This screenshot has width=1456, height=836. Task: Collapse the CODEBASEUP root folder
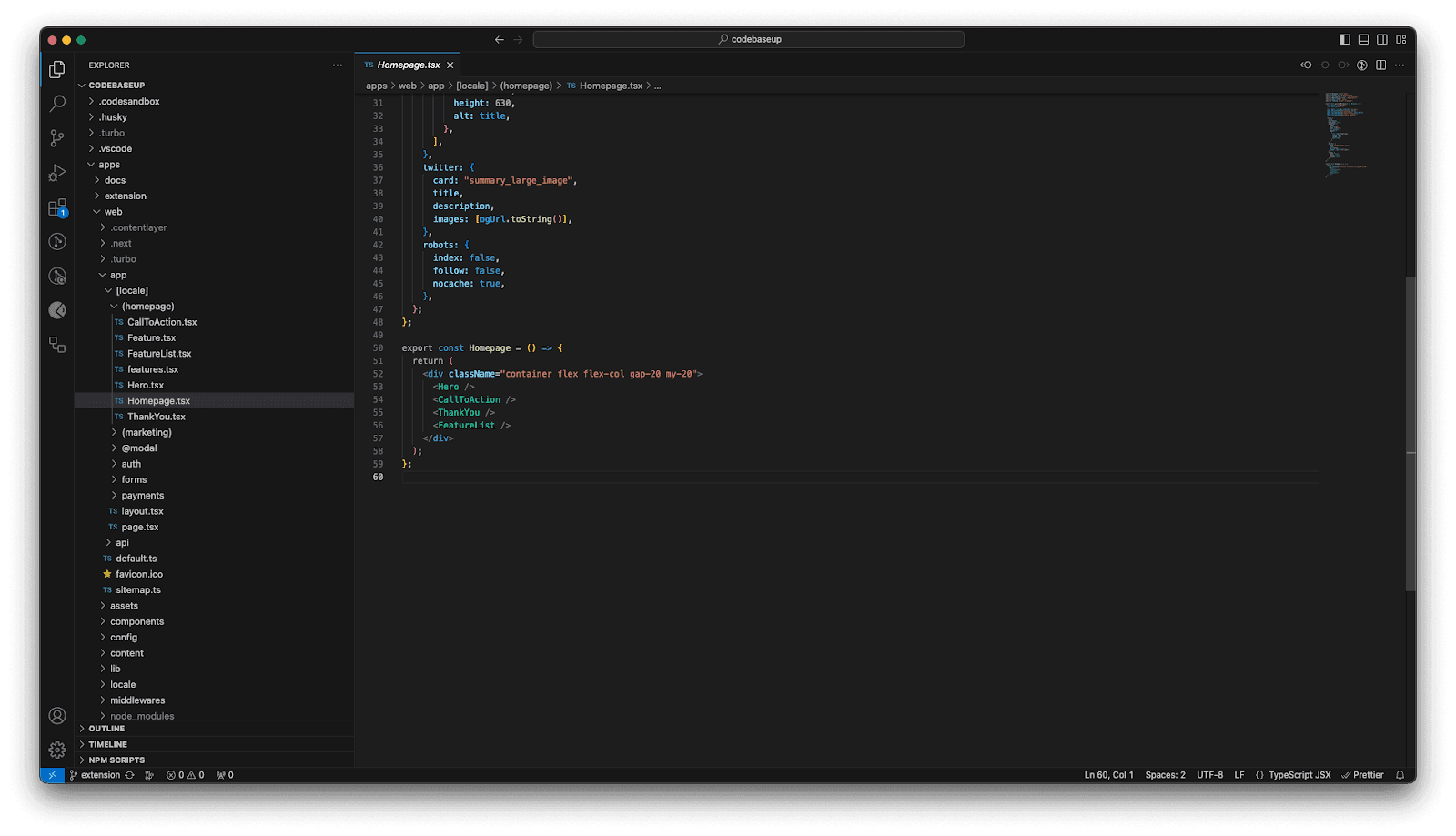(214, 86)
